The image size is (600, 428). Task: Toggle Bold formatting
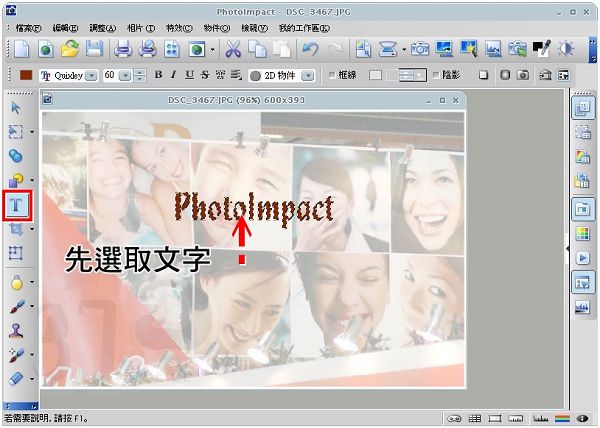coord(158,75)
